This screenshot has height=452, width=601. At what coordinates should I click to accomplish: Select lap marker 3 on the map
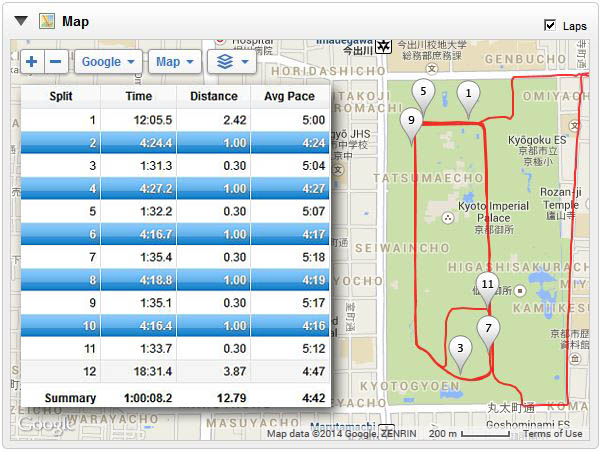pos(460,353)
